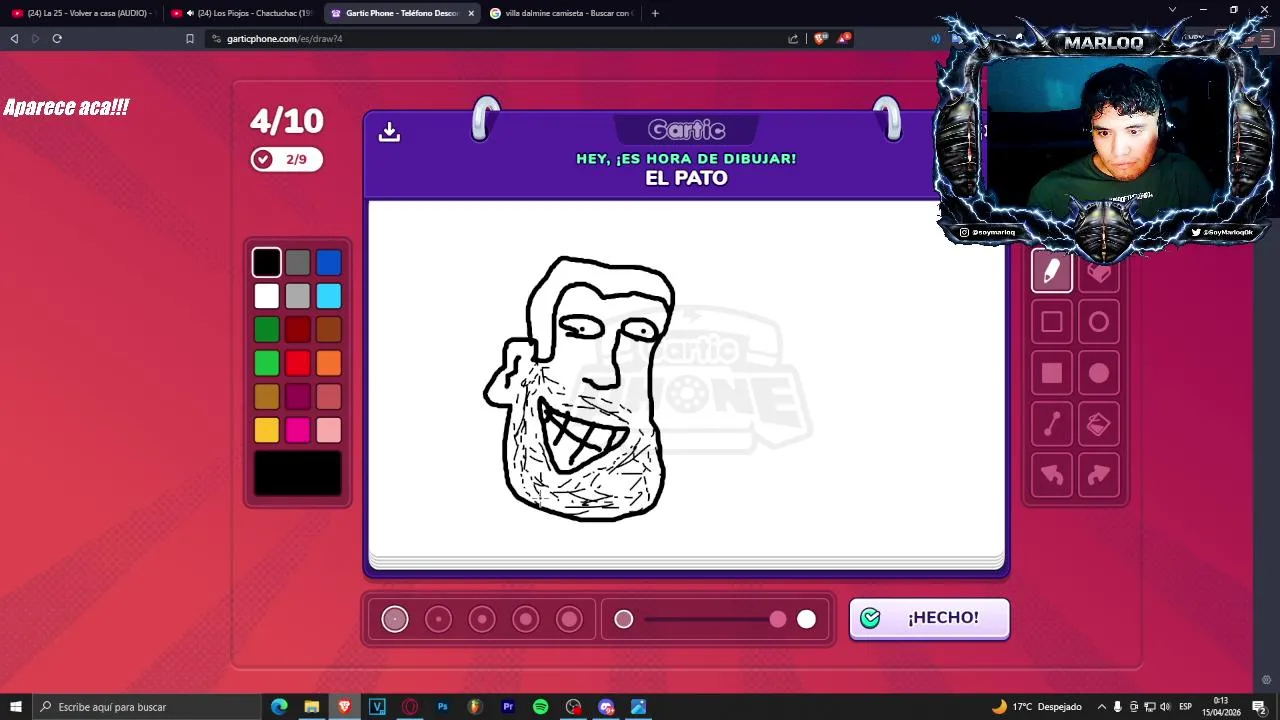Screen dimensions: 1280x720
Task: Switch to Los Piojos Chactuchac tab
Action: click(x=242, y=13)
